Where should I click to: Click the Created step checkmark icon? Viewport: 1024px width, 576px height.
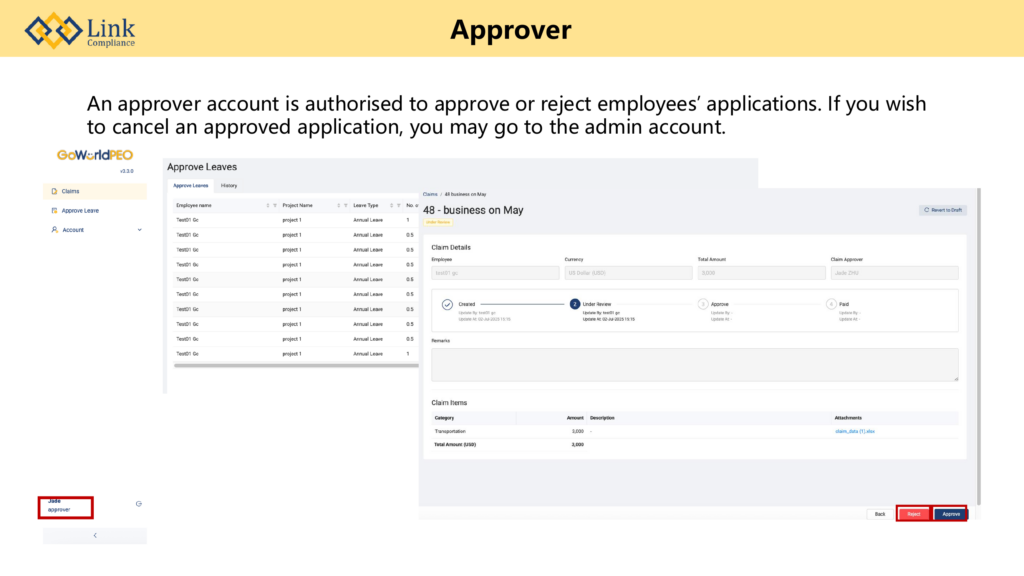[447, 304]
